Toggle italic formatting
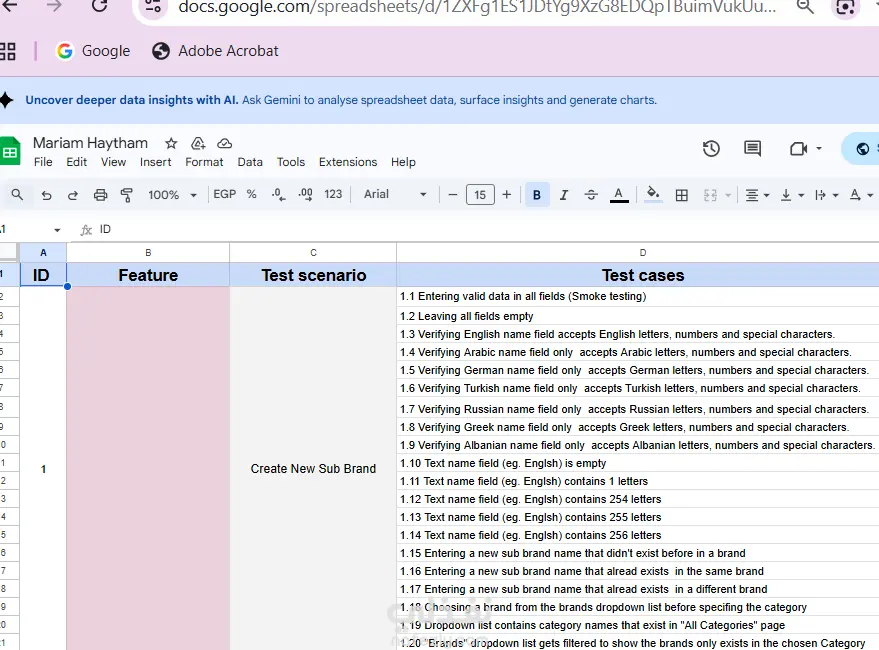879x650 pixels. (564, 195)
